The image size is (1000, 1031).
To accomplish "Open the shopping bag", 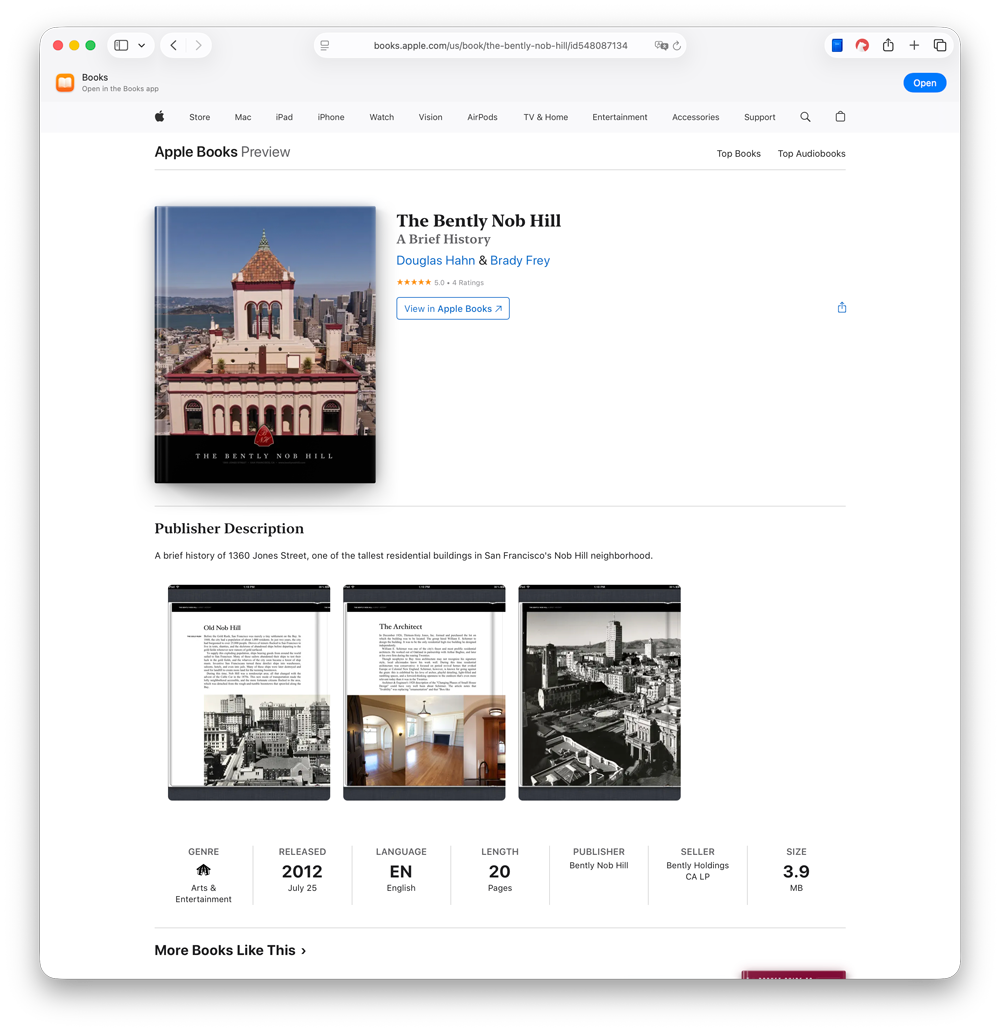I will tap(840, 117).
